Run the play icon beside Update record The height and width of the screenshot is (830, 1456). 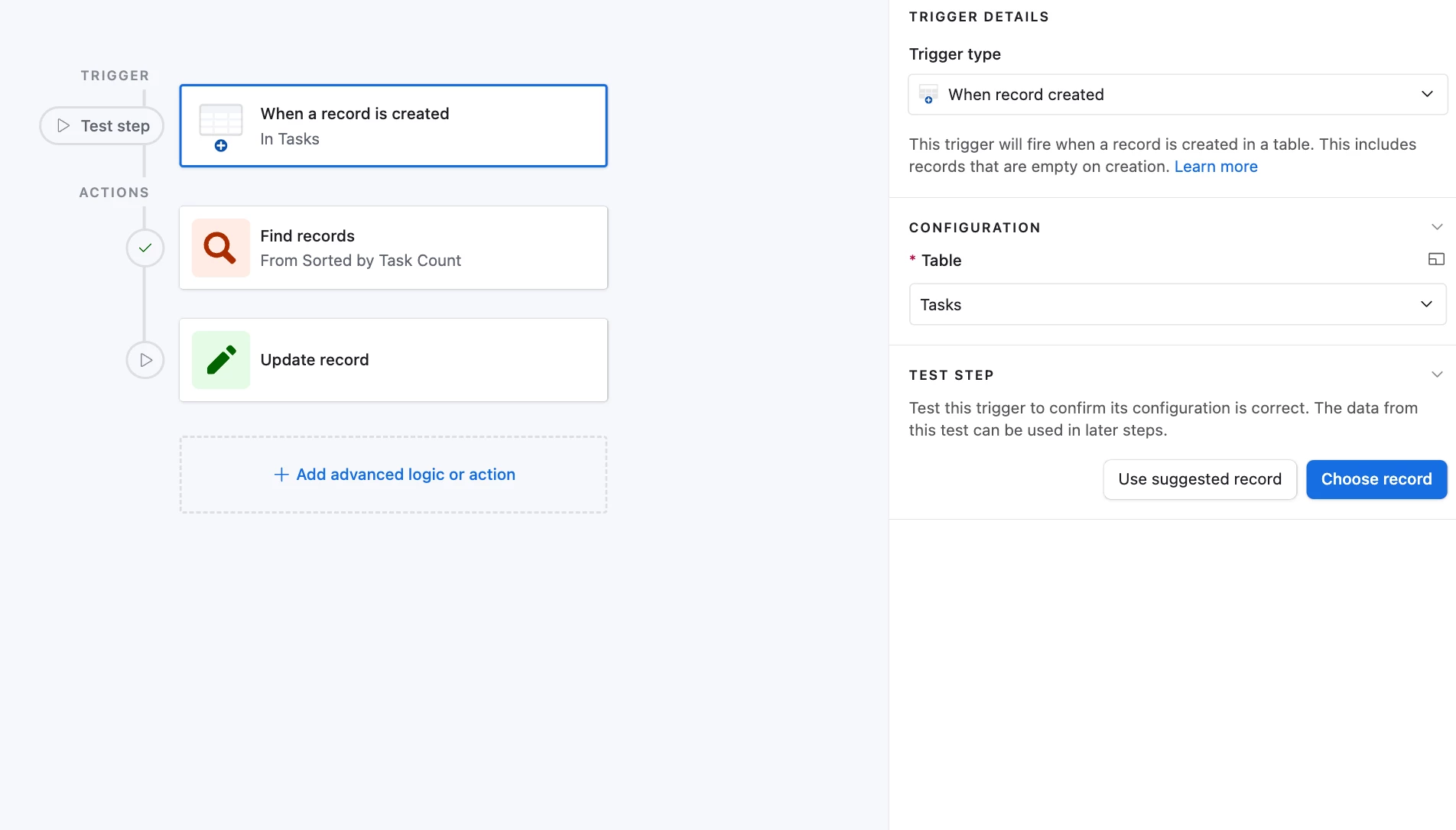coord(145,360)
